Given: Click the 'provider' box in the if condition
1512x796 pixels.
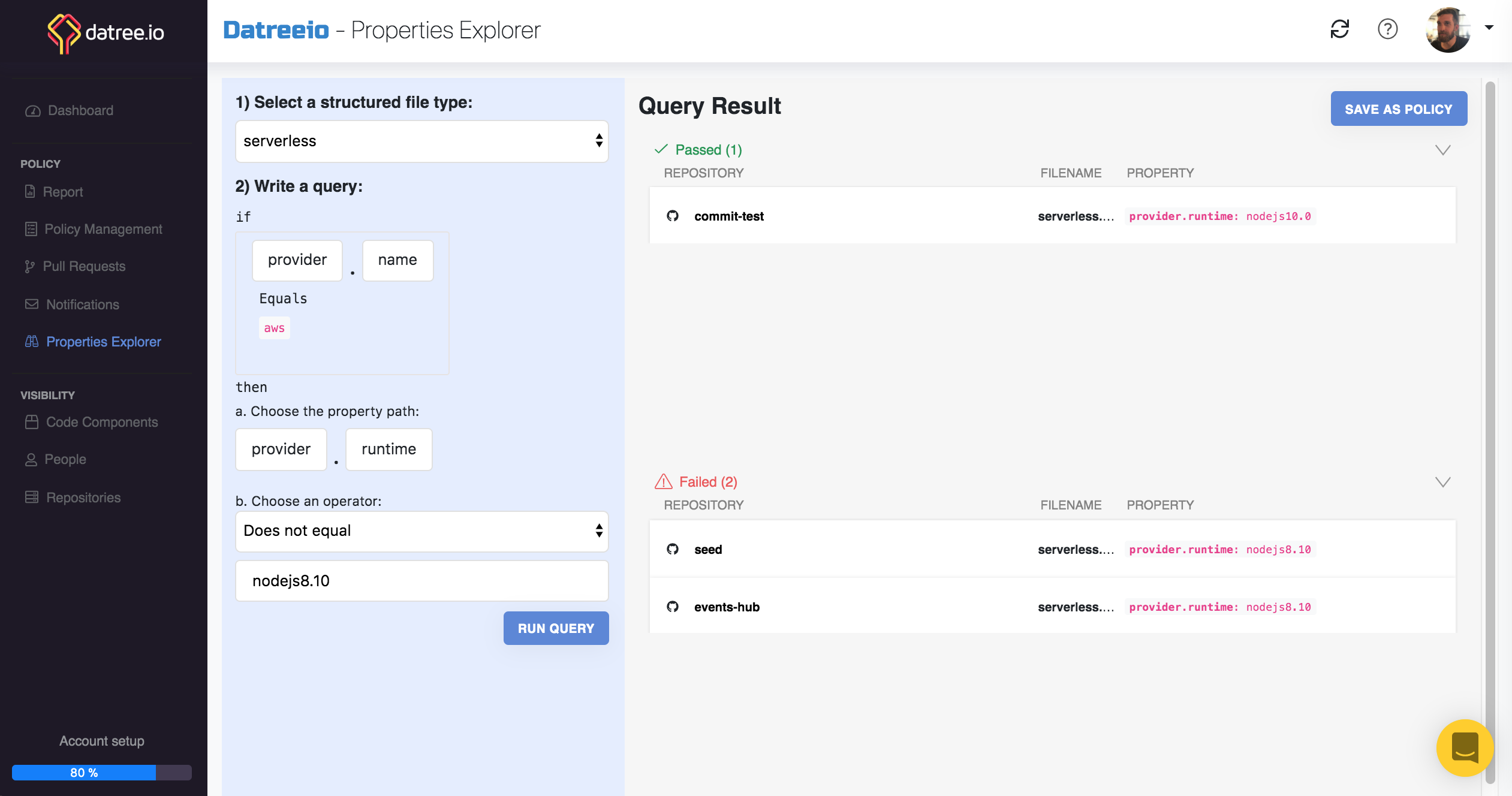Looking at the screenshot, I should (x=297, y=260).
